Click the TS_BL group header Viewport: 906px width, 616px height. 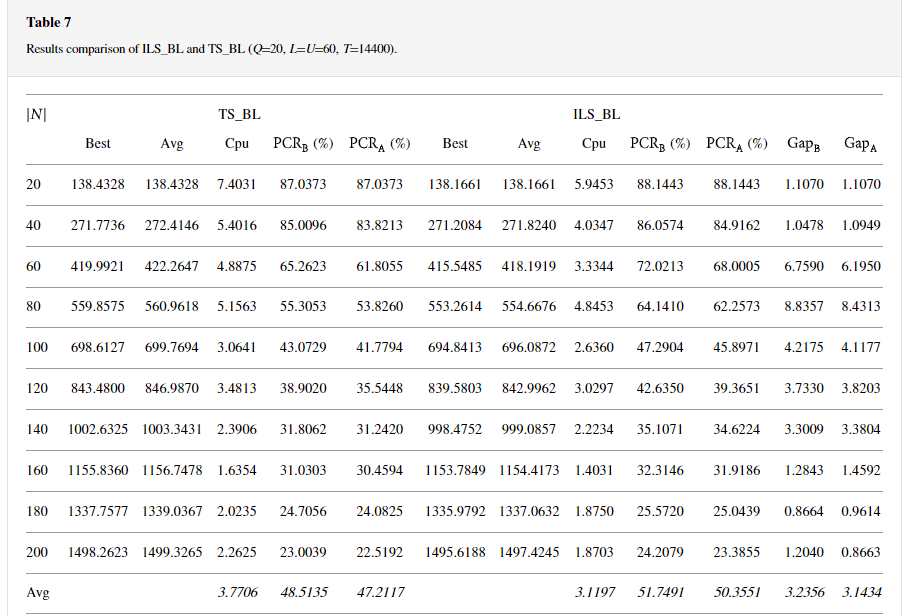pos(239,114)
